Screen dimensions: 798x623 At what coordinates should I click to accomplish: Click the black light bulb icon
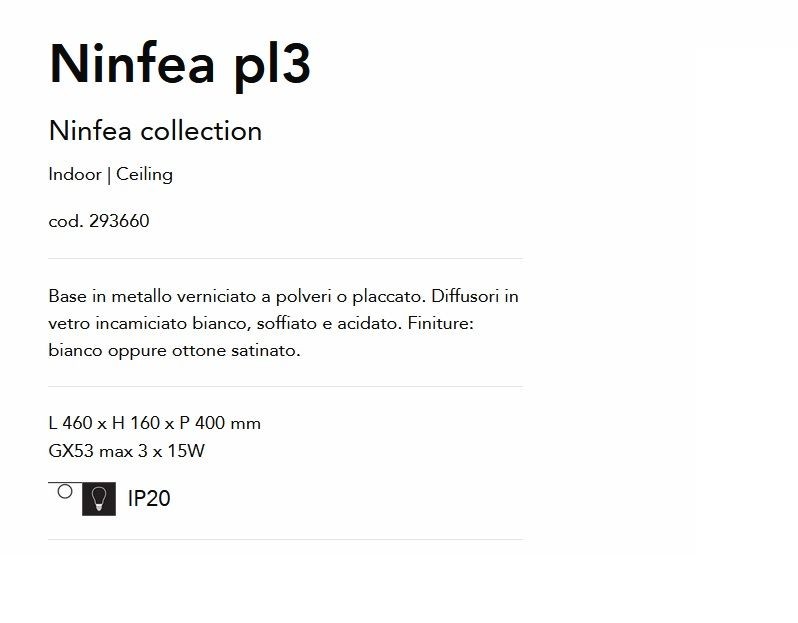click(x=99, y=499)
